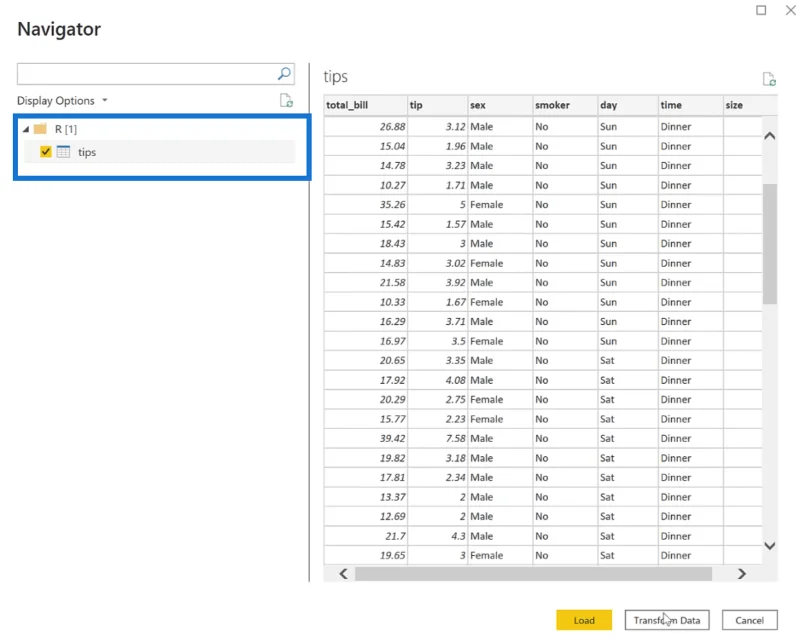Image resolution: width=800 pixels, height=643 pixels.
Task: Click the 3.18 tip cell
Action: 437,458
